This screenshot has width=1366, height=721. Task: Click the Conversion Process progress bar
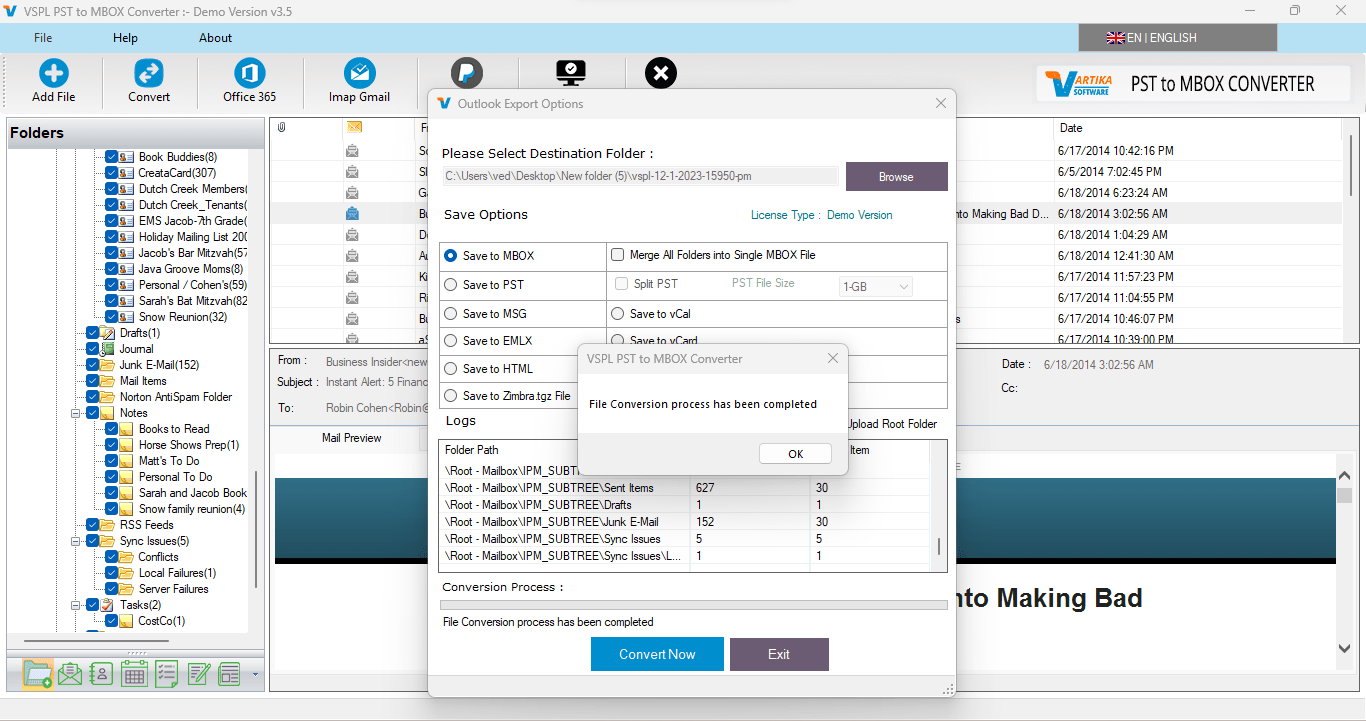click(694, 605)
